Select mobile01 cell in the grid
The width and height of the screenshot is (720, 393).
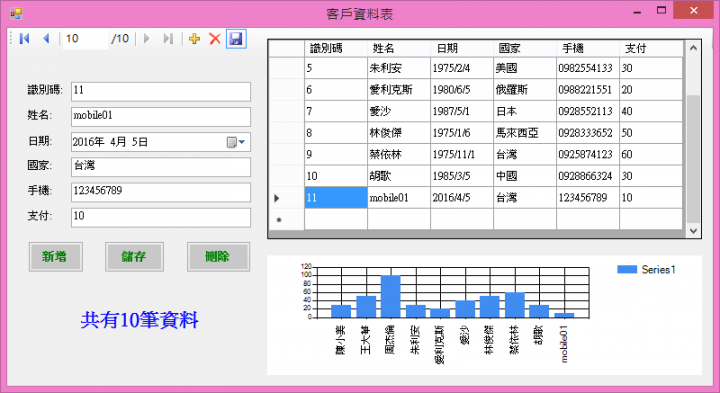point(399,198)
